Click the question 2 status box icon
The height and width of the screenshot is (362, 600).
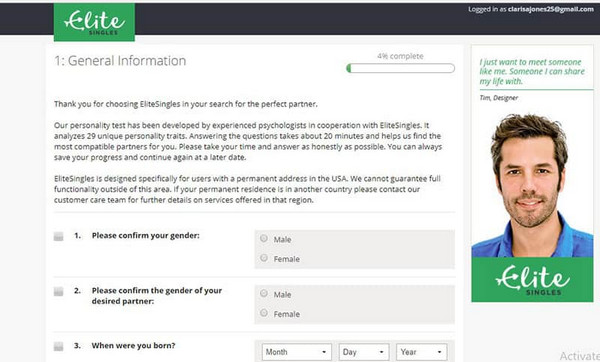59,291
